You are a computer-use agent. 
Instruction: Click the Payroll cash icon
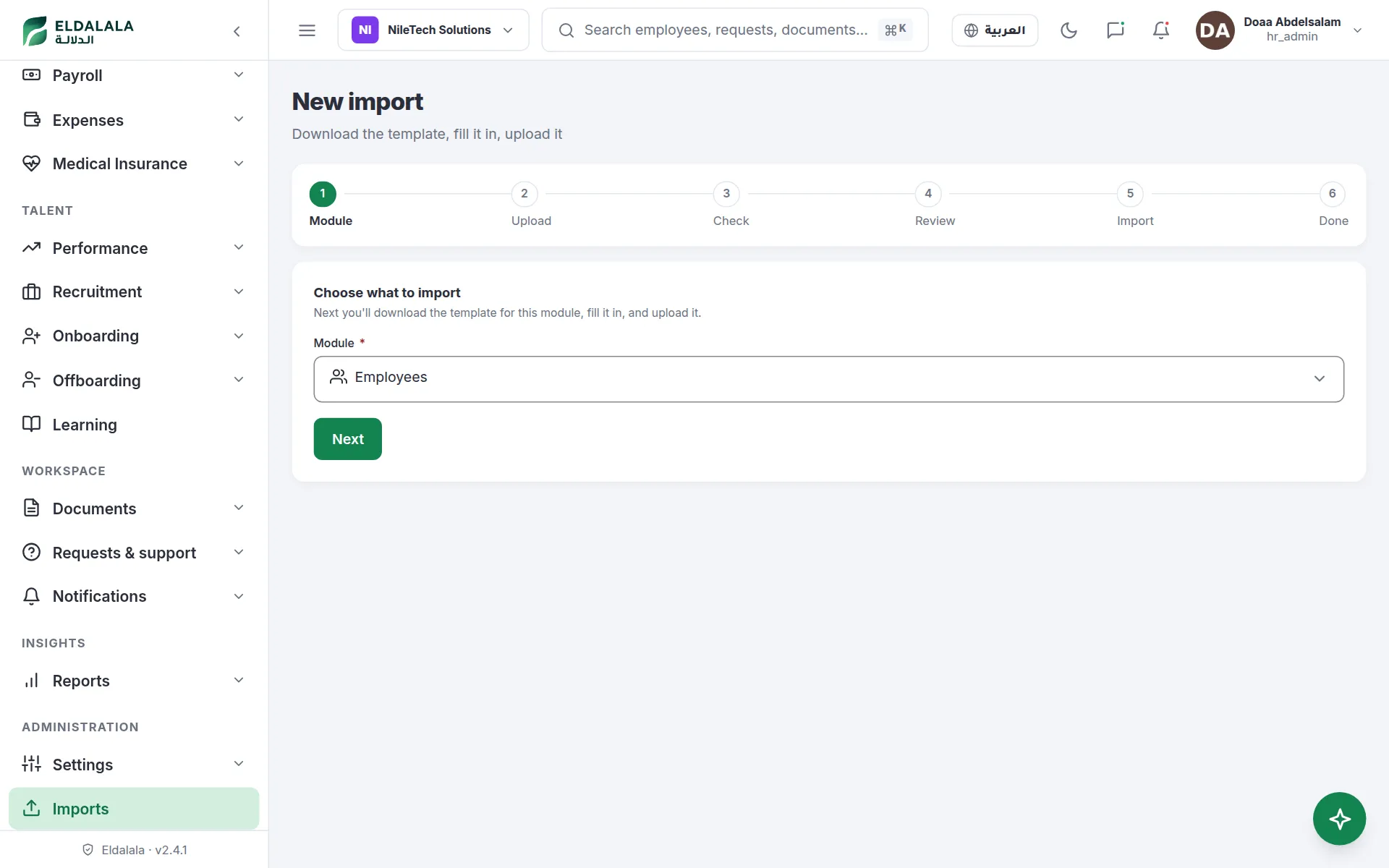pos(31,75)
